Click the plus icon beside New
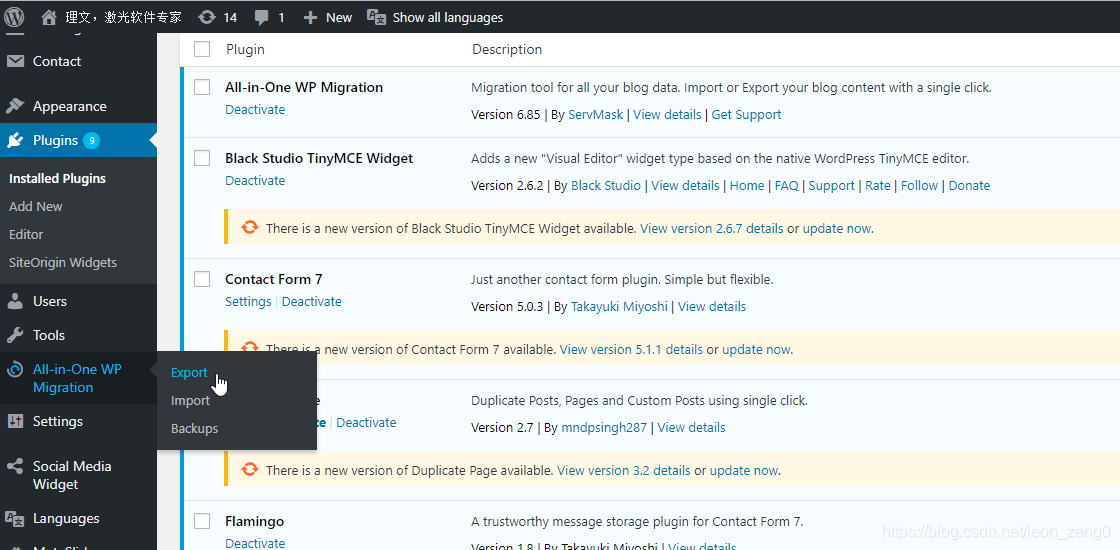 click(x=310, y=17)
